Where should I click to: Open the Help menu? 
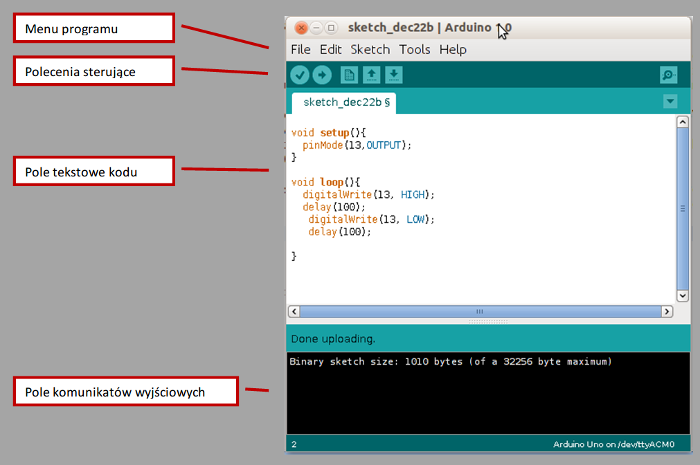(x=453, y=50)
